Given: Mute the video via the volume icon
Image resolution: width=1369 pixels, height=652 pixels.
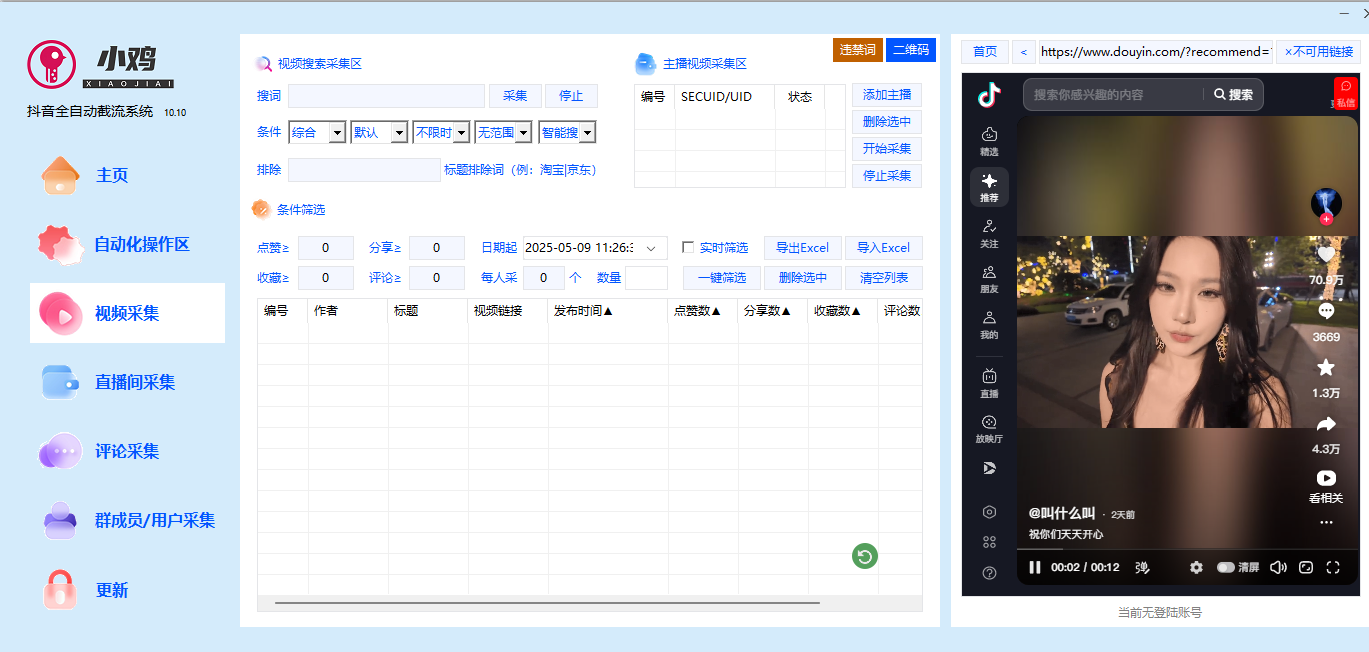Looking at the screenshot, I should tap(1278, 567).
